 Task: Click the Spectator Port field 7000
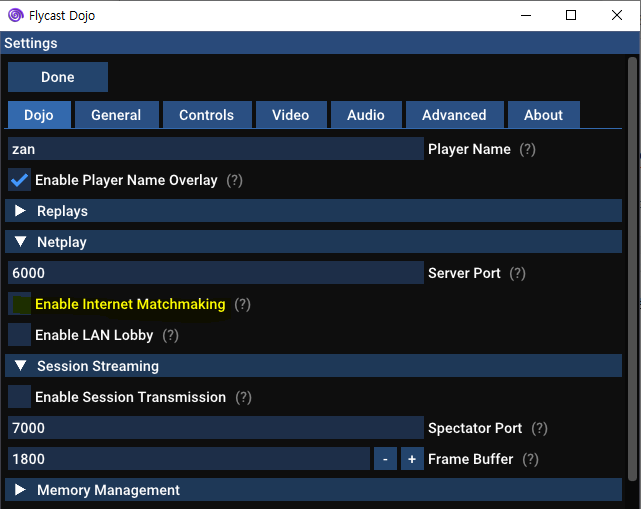click(x=216, y=428)
